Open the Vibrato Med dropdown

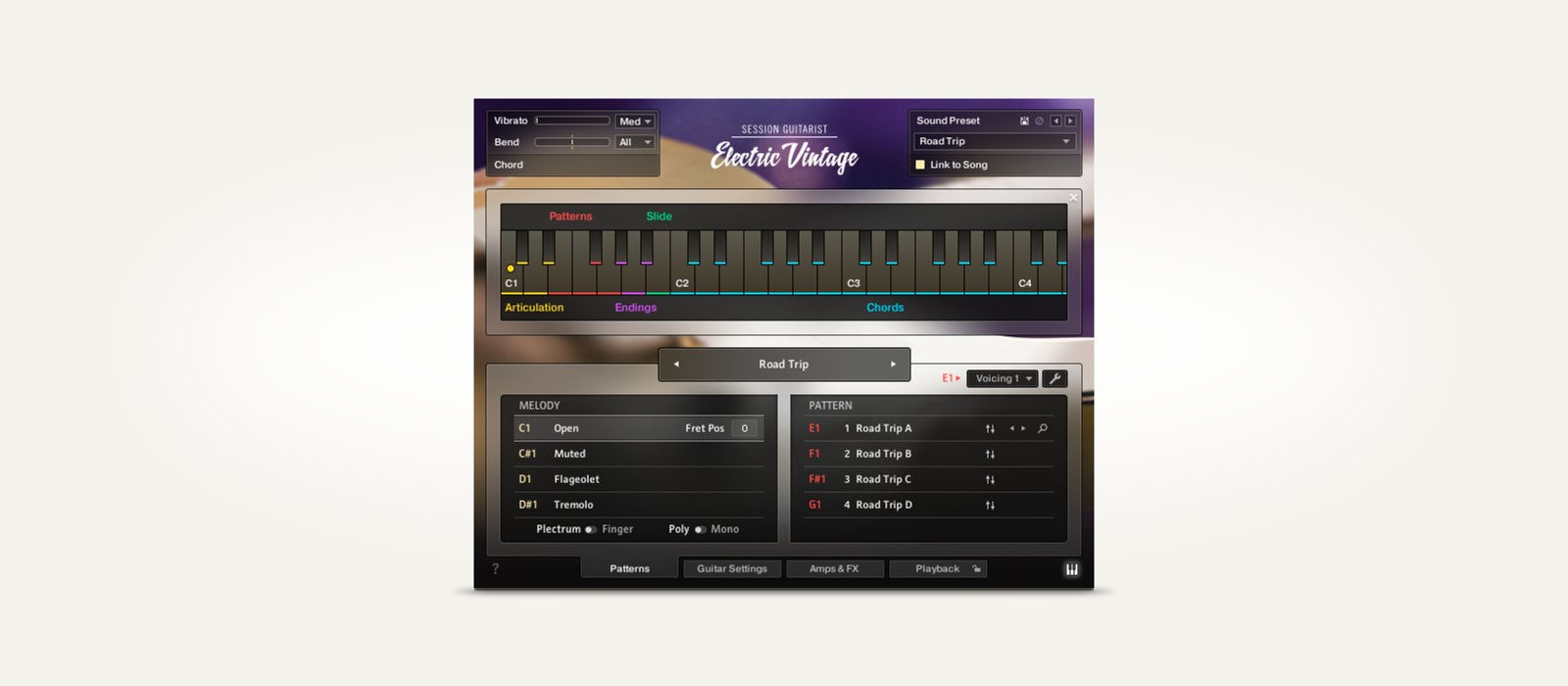point(635,122)
